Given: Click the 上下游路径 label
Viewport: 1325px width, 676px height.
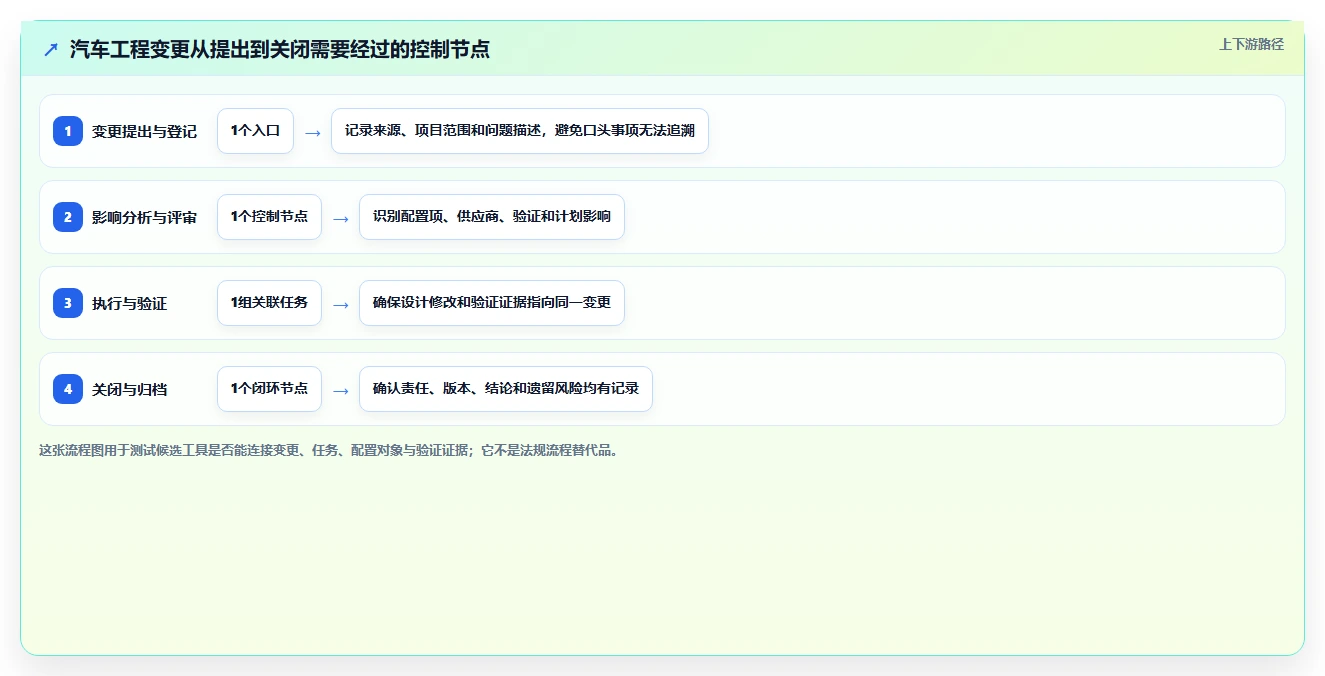Looking at the screenshot, I should pos(1251,44).
